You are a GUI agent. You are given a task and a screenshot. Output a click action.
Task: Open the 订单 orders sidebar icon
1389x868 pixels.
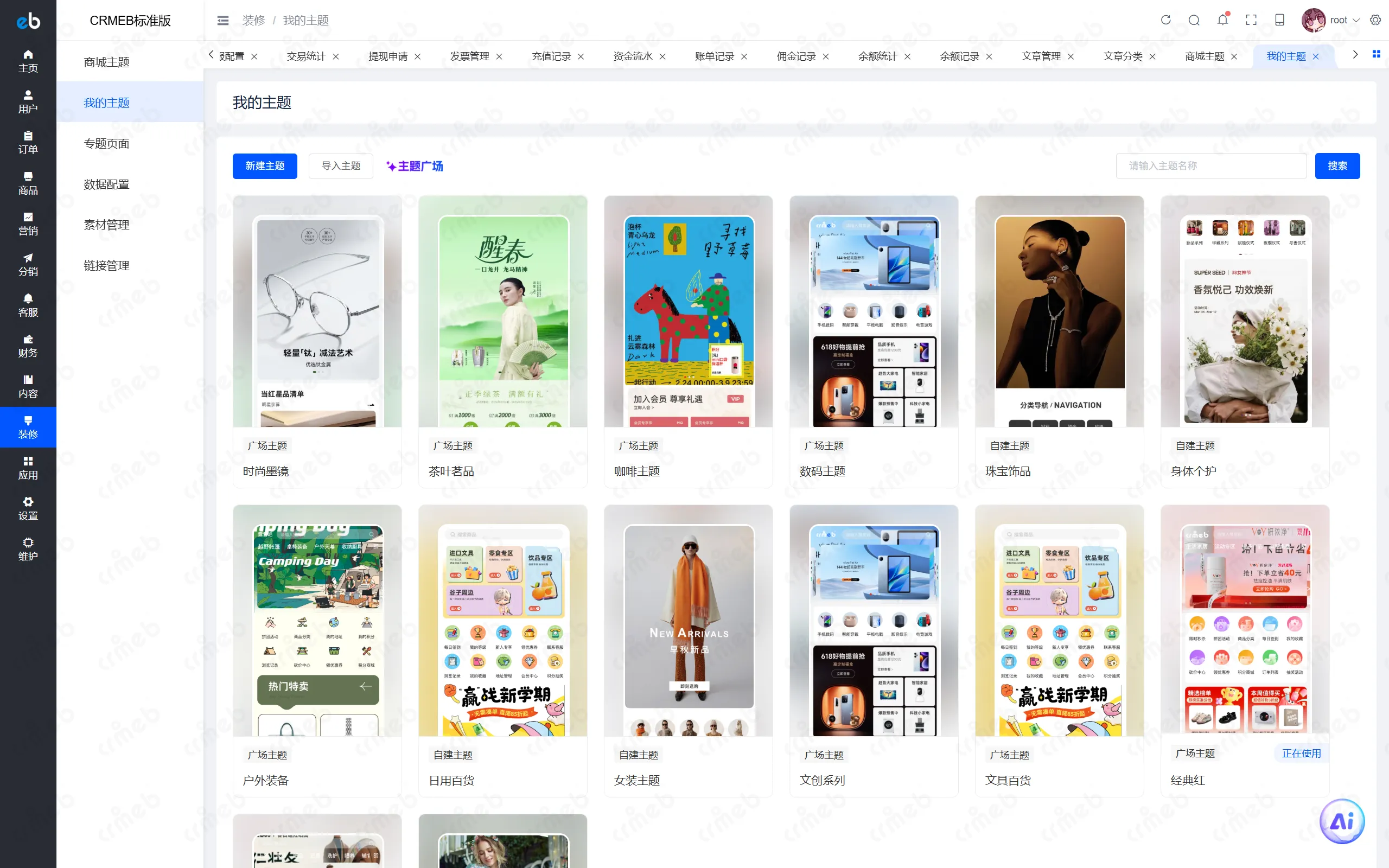click(x=28, y=142)
